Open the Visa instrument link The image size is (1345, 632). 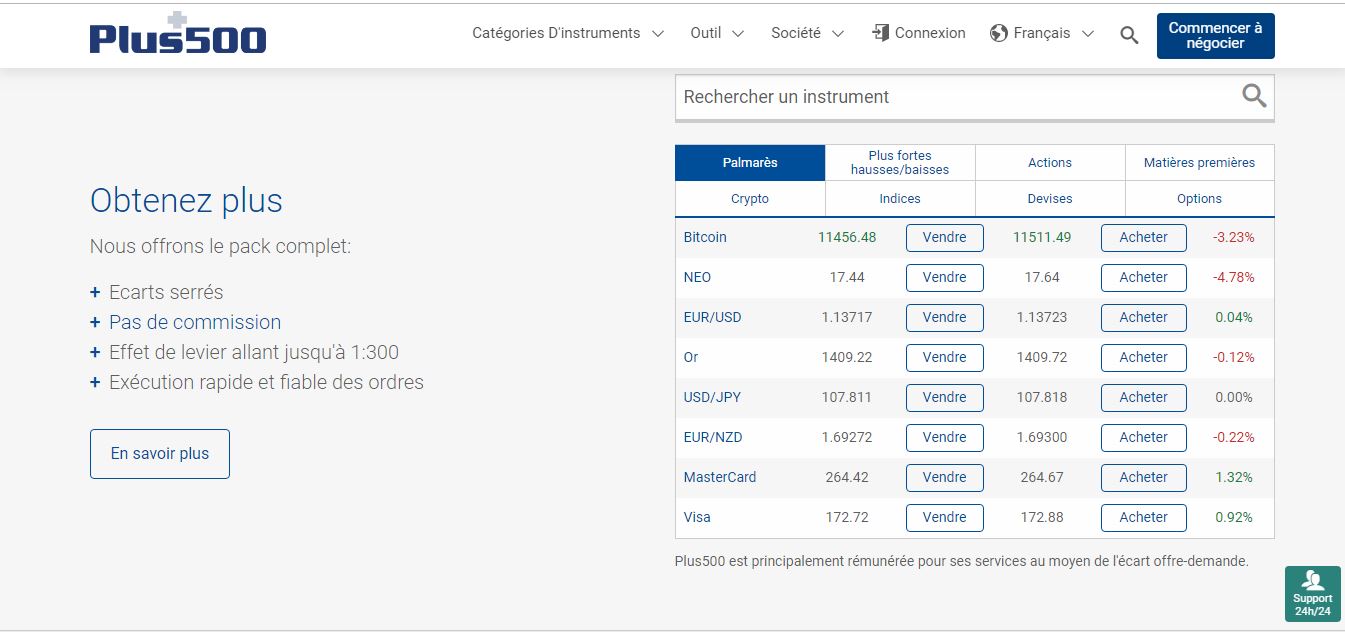(x=697, y=517)
